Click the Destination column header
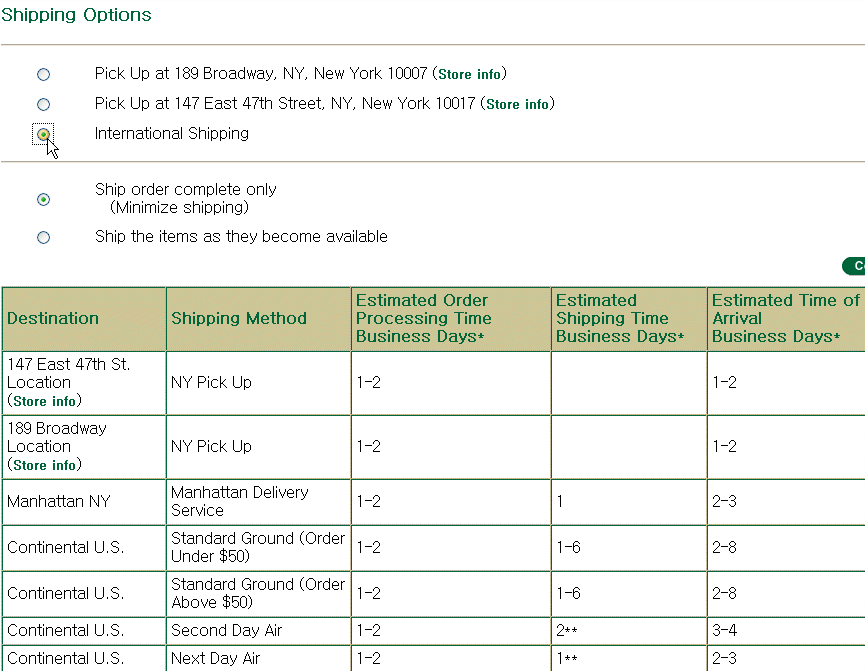 tap(53, 318)
